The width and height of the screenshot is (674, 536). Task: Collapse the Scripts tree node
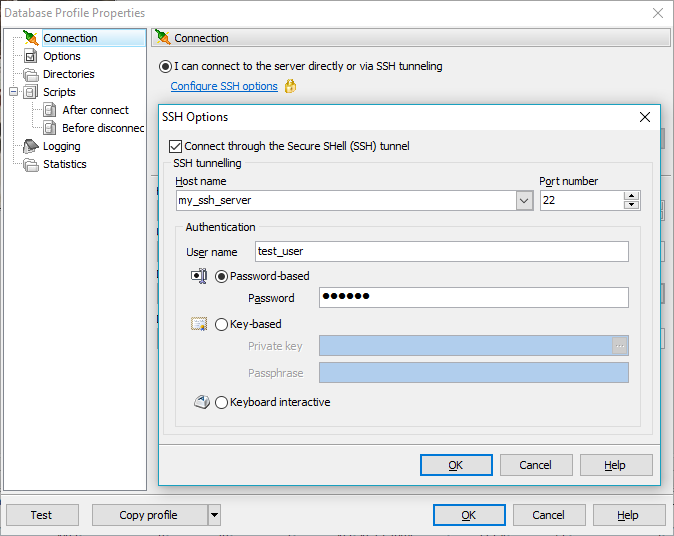(x=13, y=92)
